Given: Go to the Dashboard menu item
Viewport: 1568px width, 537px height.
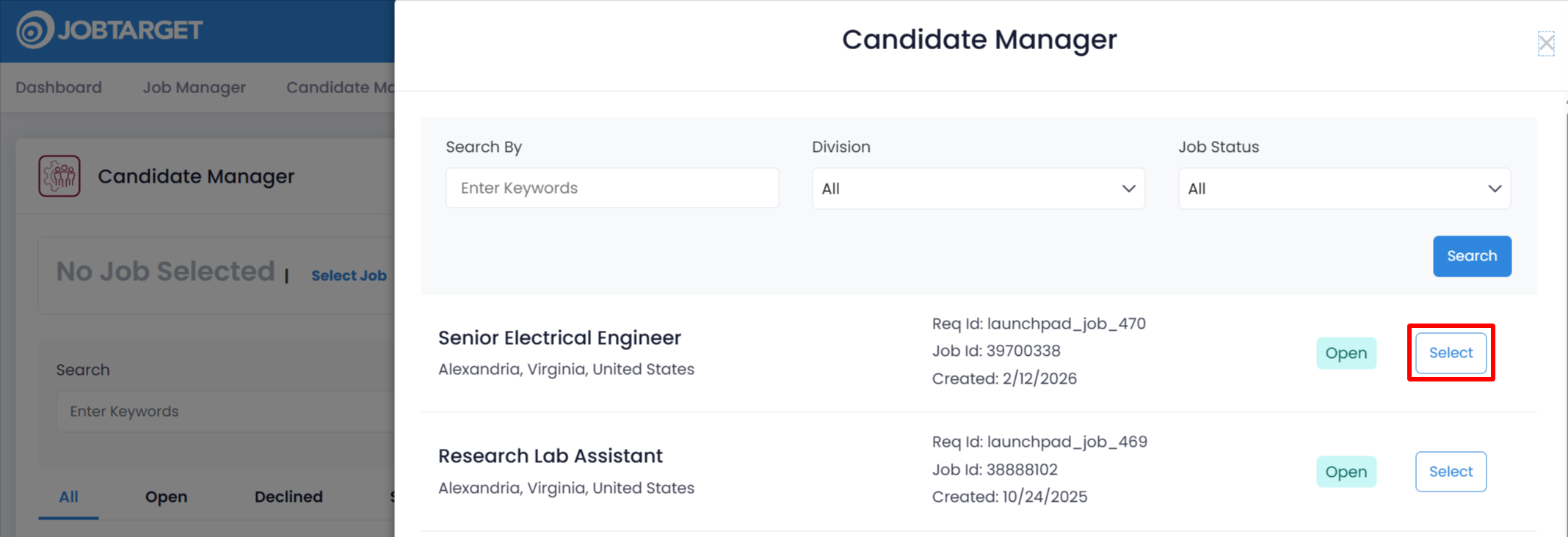Looking at the screenshot, I should pos(59,87).
